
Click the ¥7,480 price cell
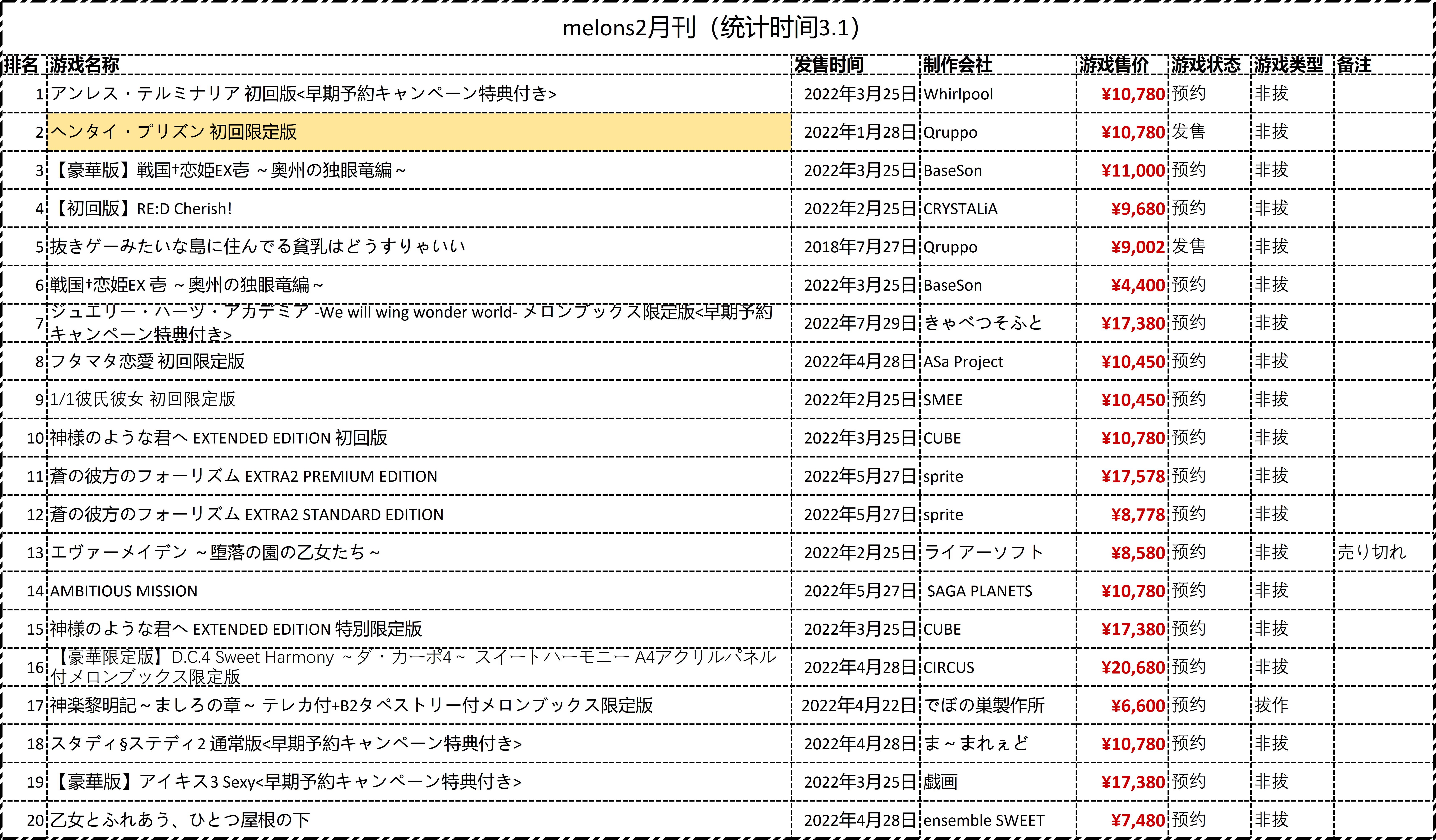[x=1122, y=820]
